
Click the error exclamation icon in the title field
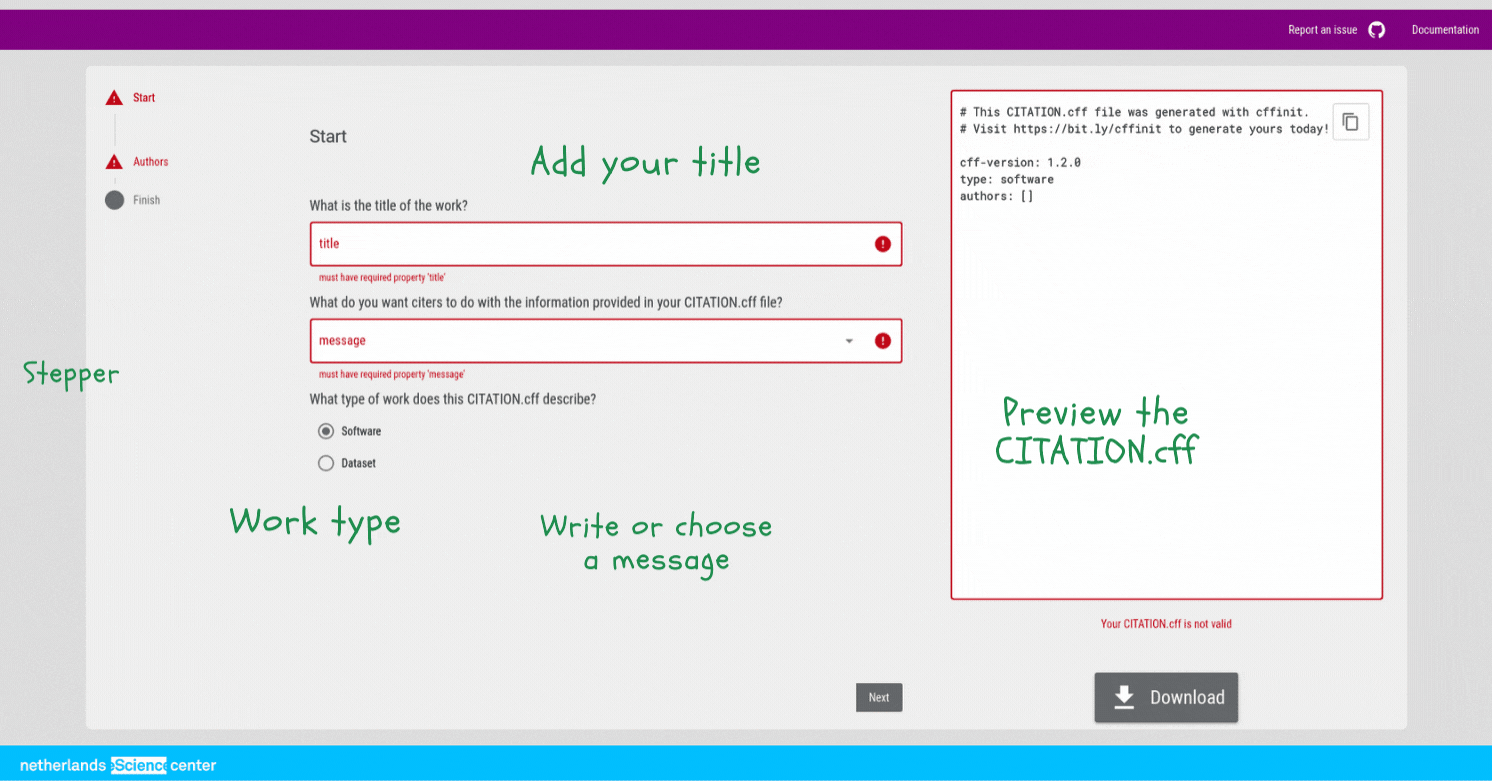point(882,243)
